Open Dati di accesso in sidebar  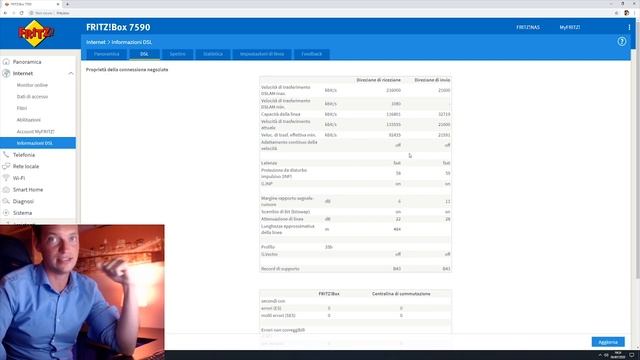coord(32,97)
